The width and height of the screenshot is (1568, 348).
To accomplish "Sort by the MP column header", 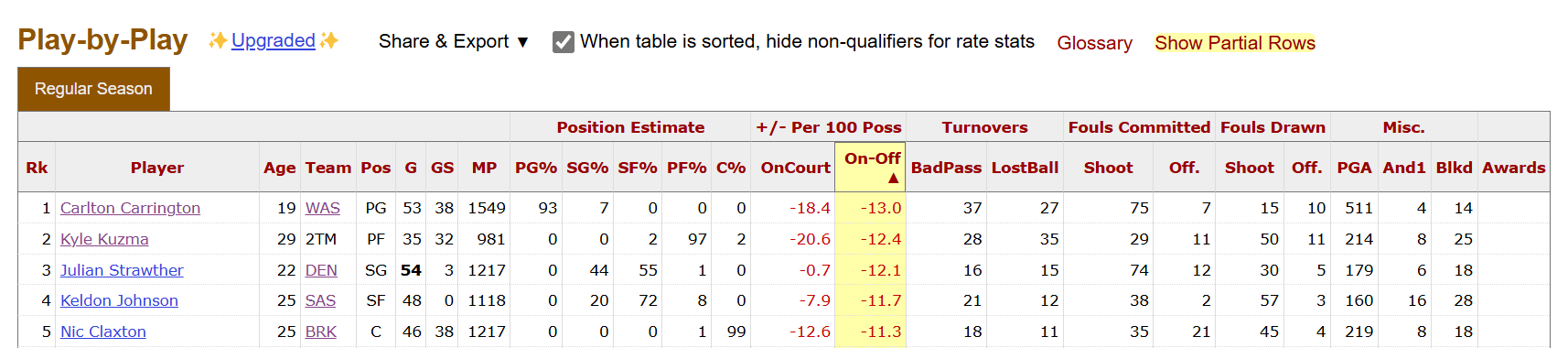I will [484, 168].
